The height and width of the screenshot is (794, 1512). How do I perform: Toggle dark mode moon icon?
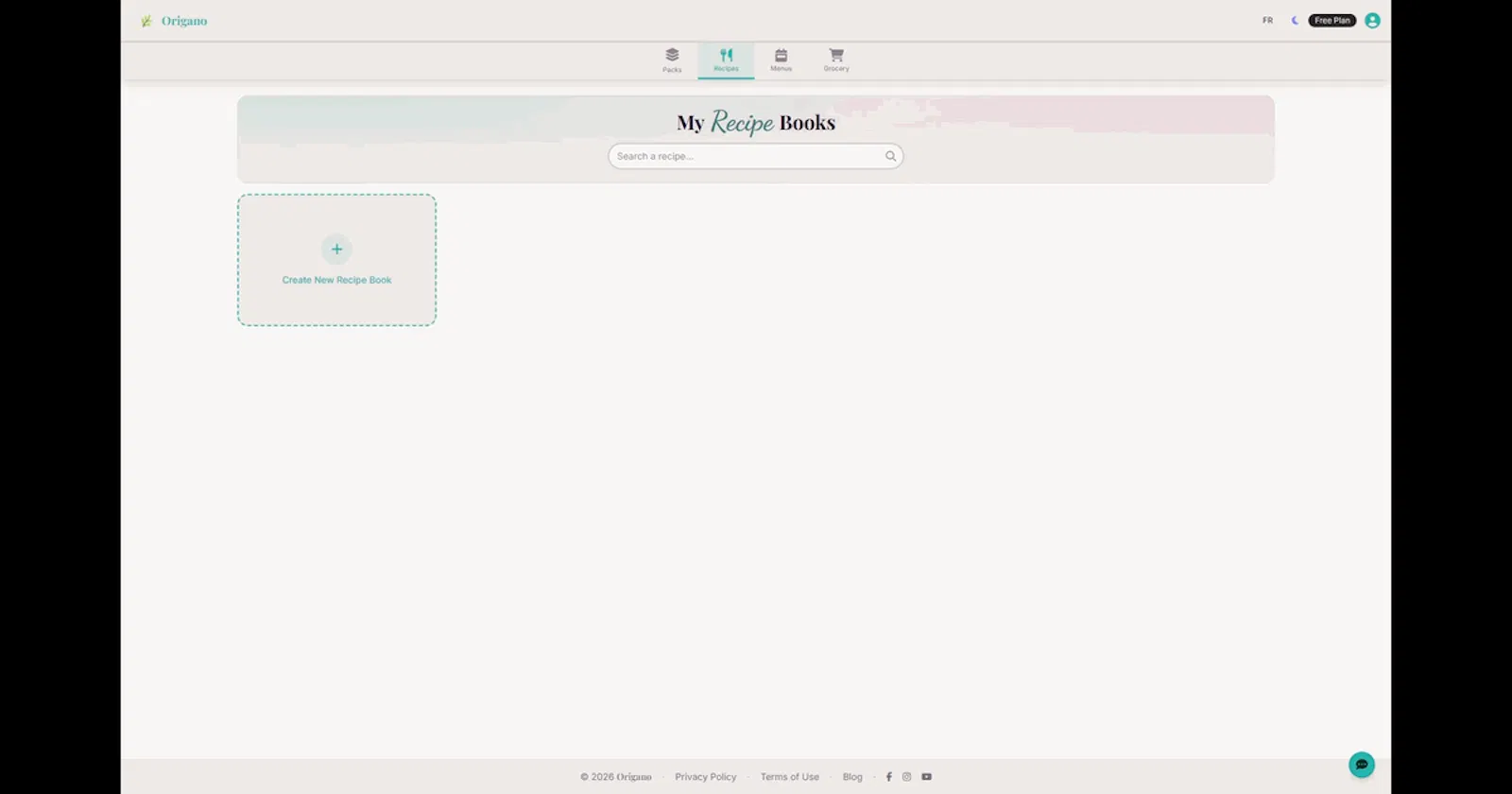1295,21
